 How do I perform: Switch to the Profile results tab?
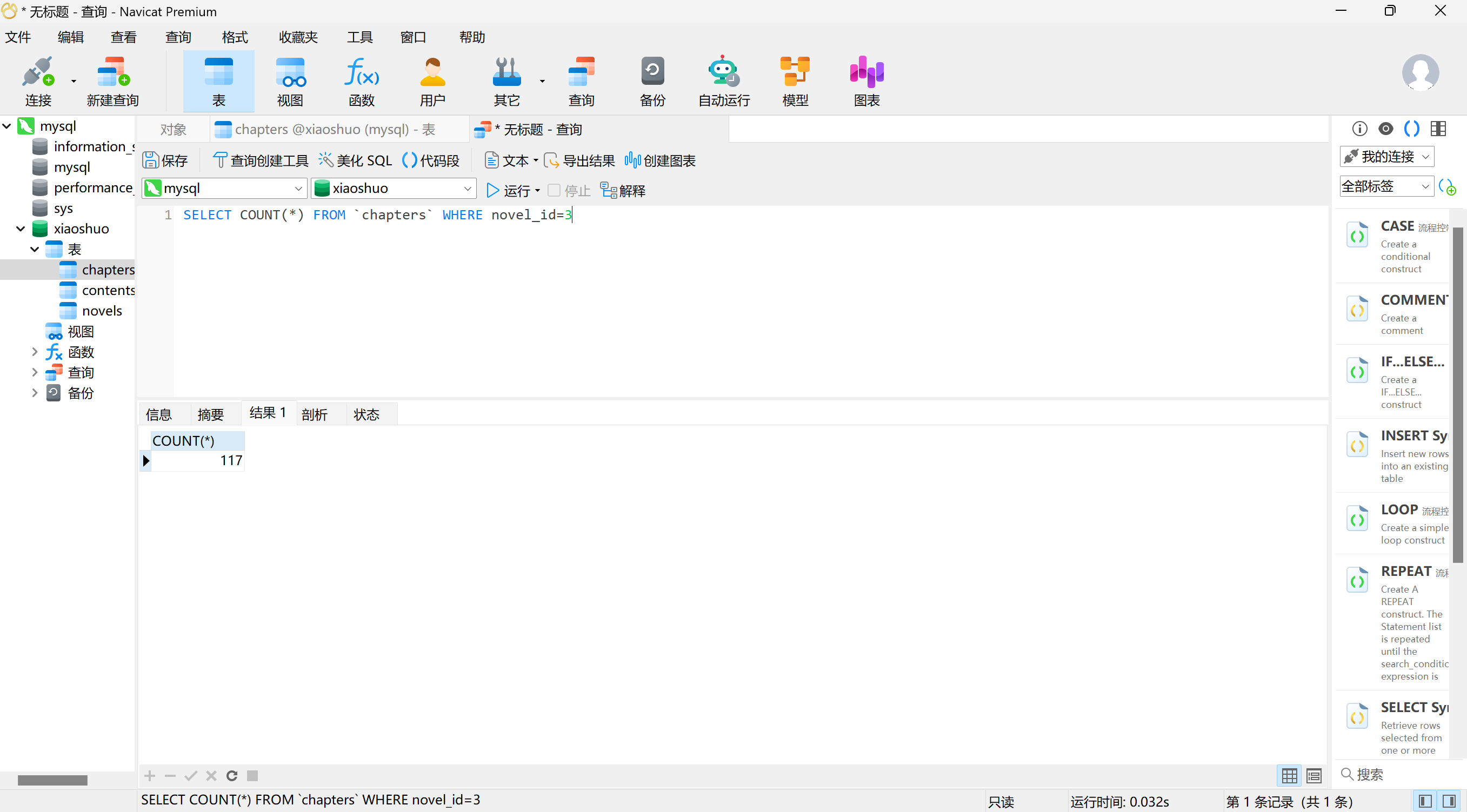(x=315, y=414)
